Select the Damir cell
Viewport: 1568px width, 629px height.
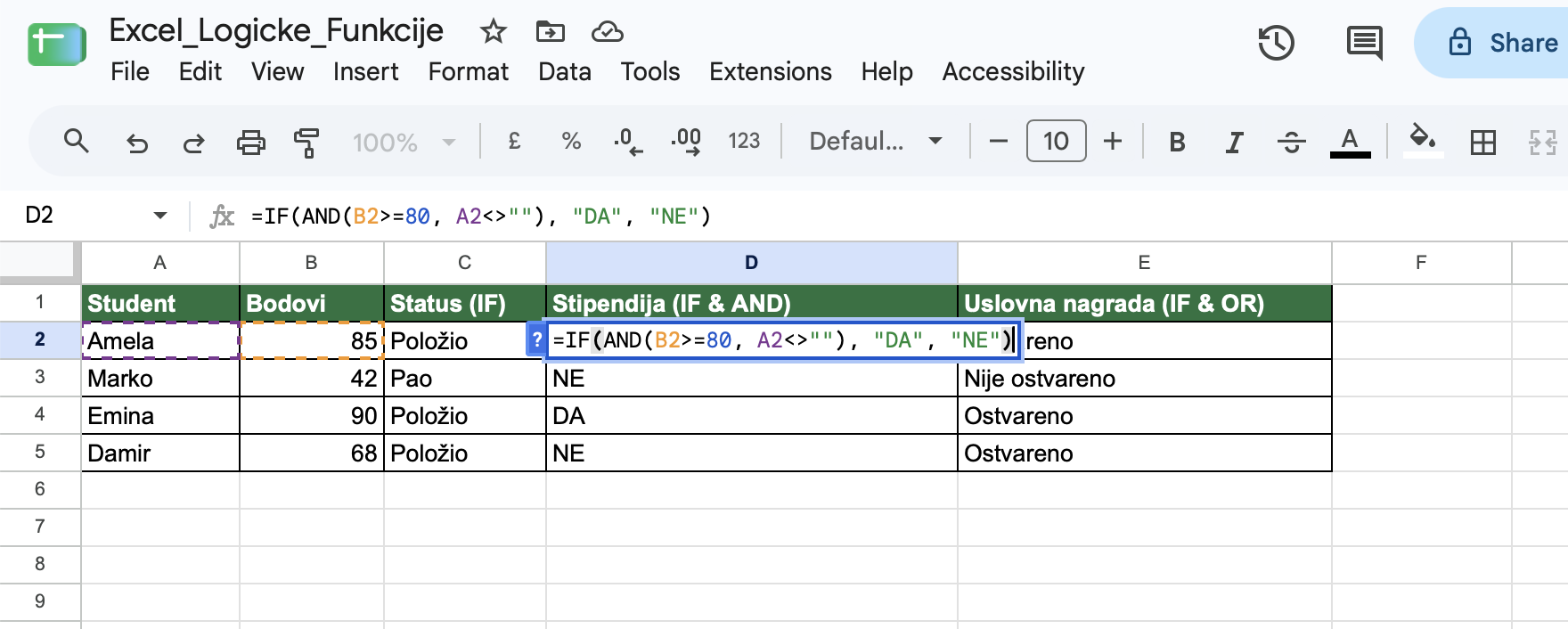(160, 453)
